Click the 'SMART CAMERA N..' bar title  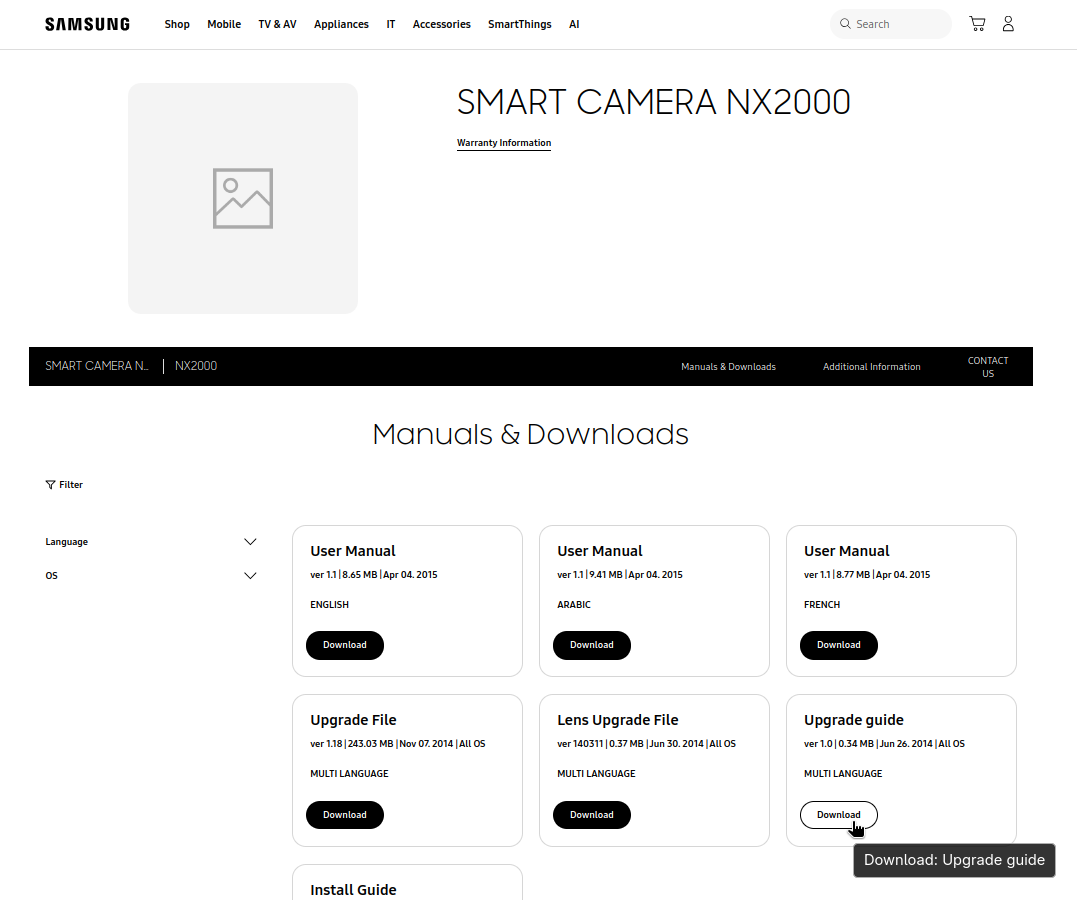(97, 366)
